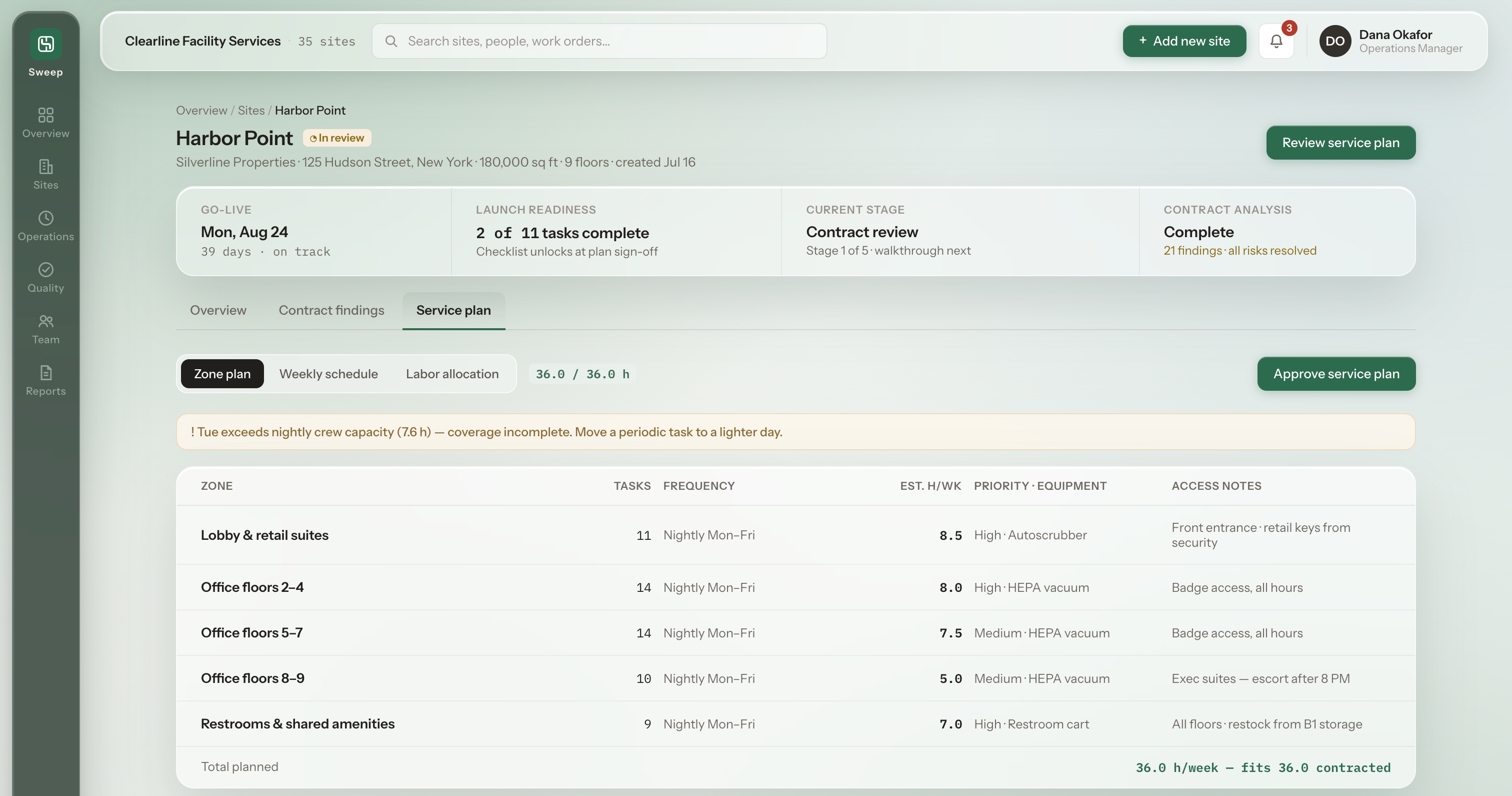Screen dimensions: 1512x796
Task: Click the 7.5 hours value for floors 5–7
Action: point(950,633)
